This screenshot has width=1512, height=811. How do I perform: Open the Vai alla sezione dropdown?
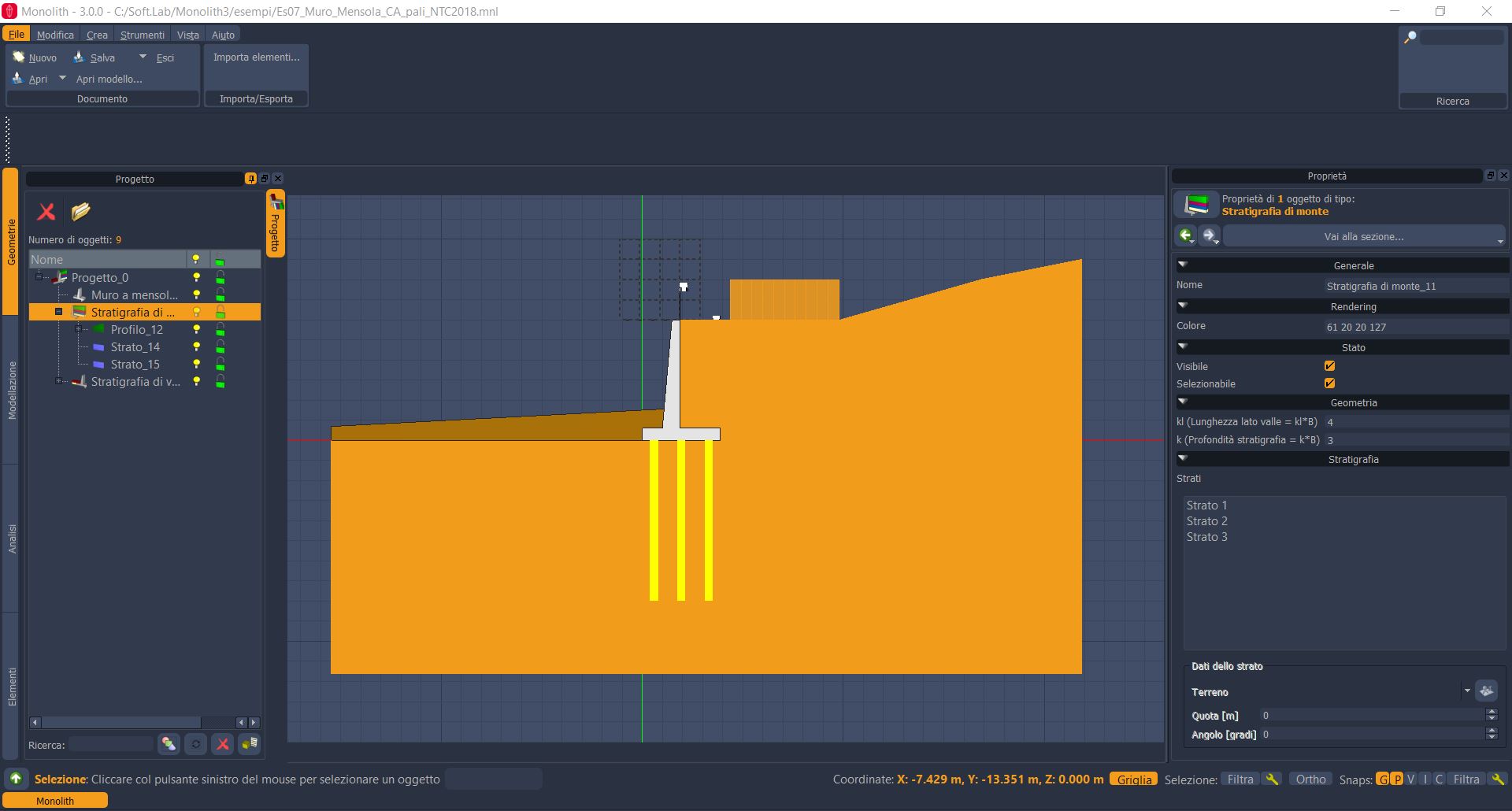click(x=1364, y=236)
